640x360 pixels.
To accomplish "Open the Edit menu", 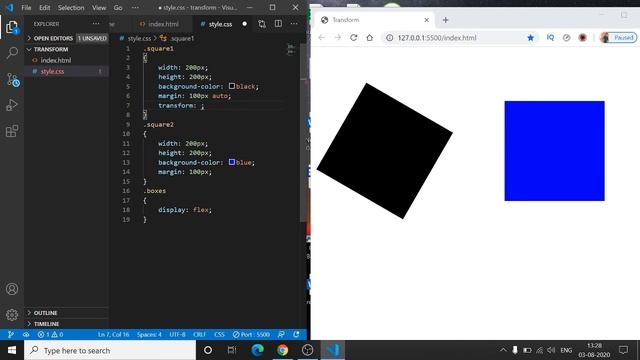I will coord(44,7).
